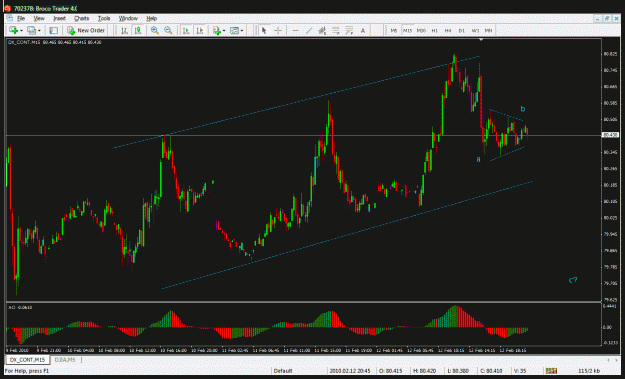Expand the Templates dropdown arrow
Screen dimensions: 625x379
coord(242,31)
